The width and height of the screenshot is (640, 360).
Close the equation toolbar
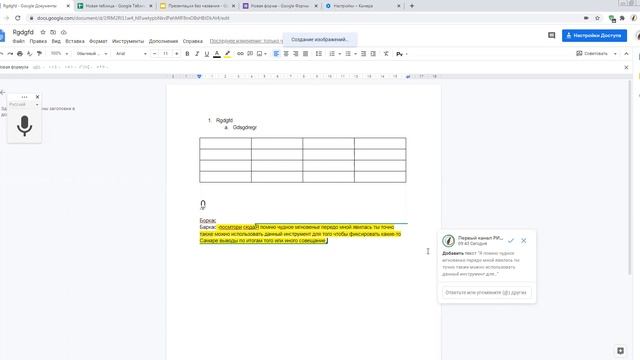[627, 67]
